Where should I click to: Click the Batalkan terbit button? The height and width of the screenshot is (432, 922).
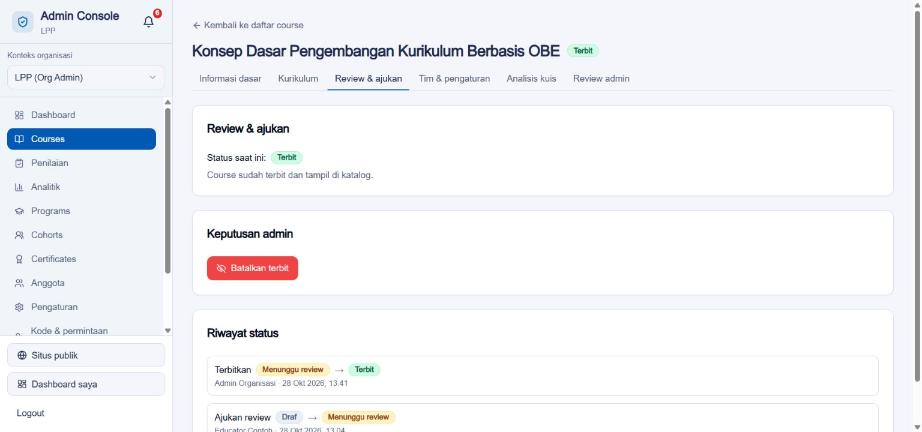252,268
